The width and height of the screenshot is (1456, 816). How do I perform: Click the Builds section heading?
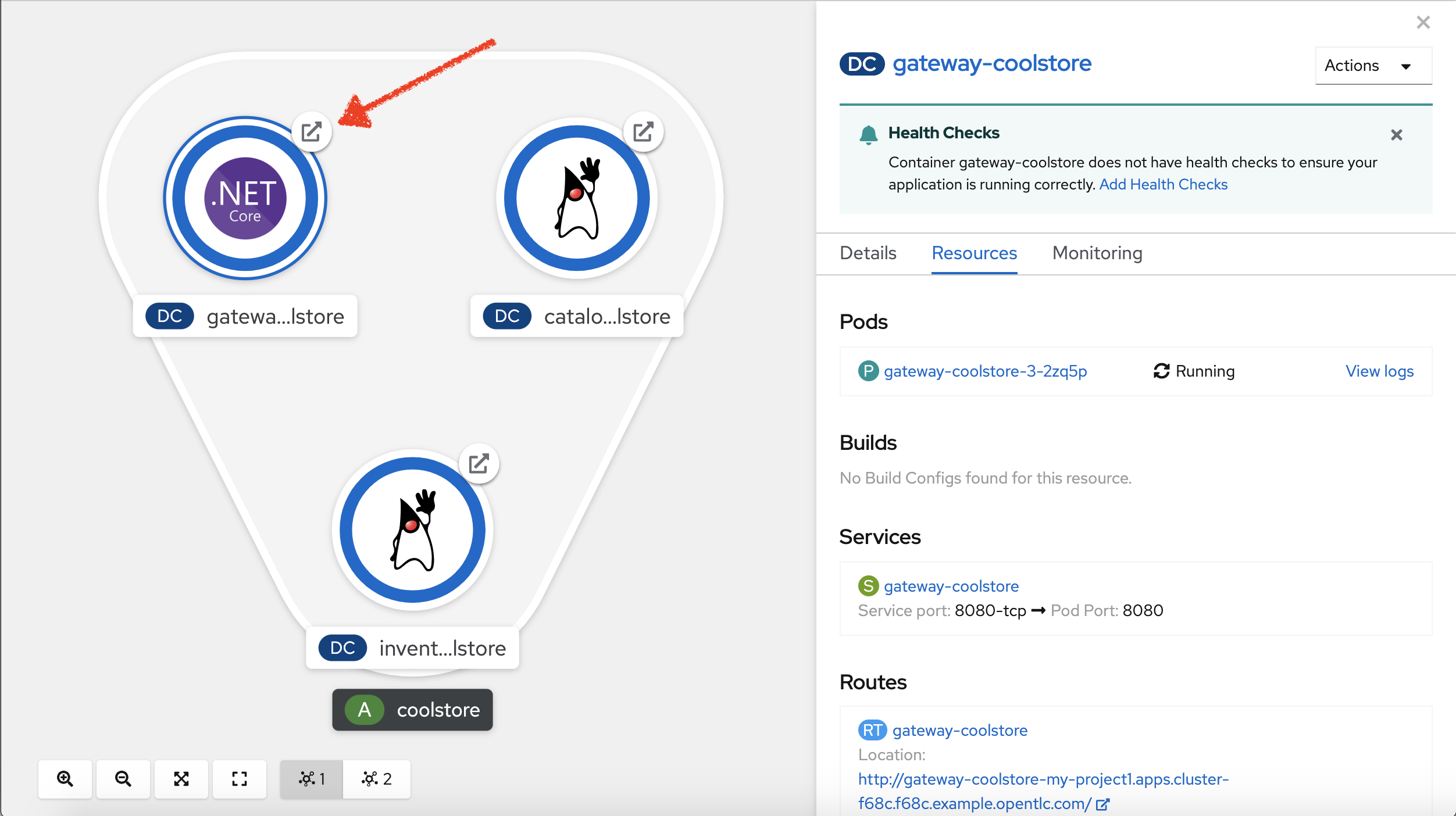click(x=868, y=443)
